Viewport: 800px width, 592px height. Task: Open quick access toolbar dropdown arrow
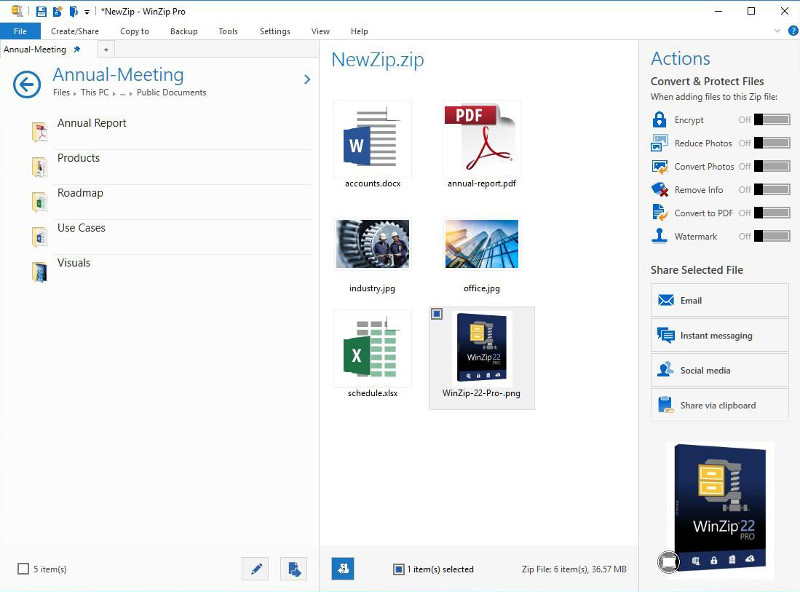(x=87, y=12)
